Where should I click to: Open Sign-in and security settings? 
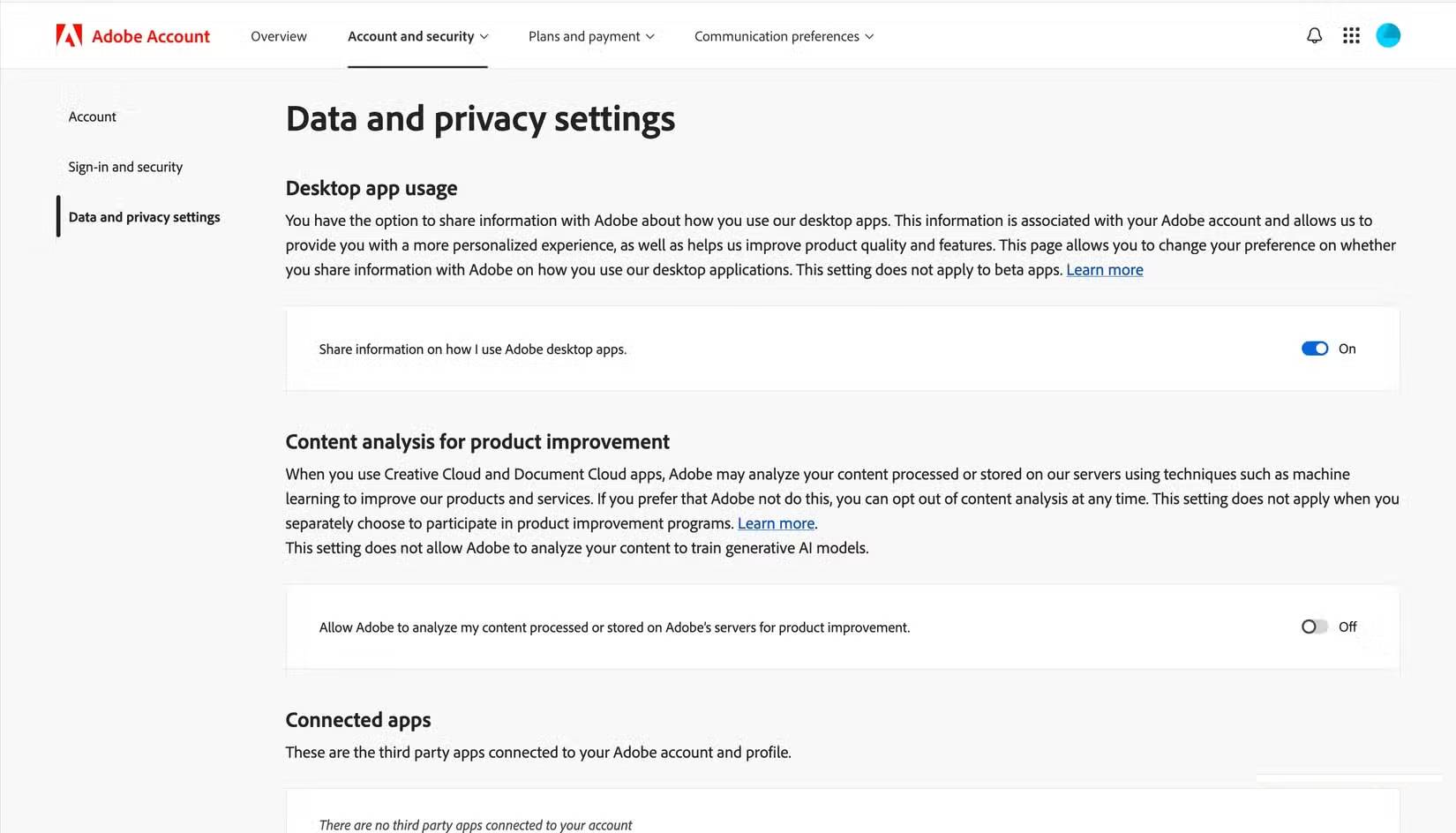tap(124, 166)
